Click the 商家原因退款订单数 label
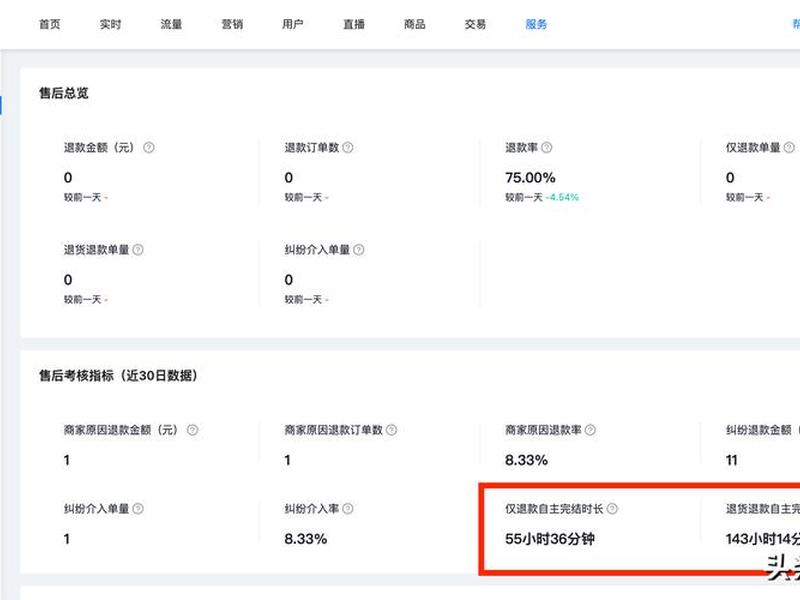 coord(334,430)
